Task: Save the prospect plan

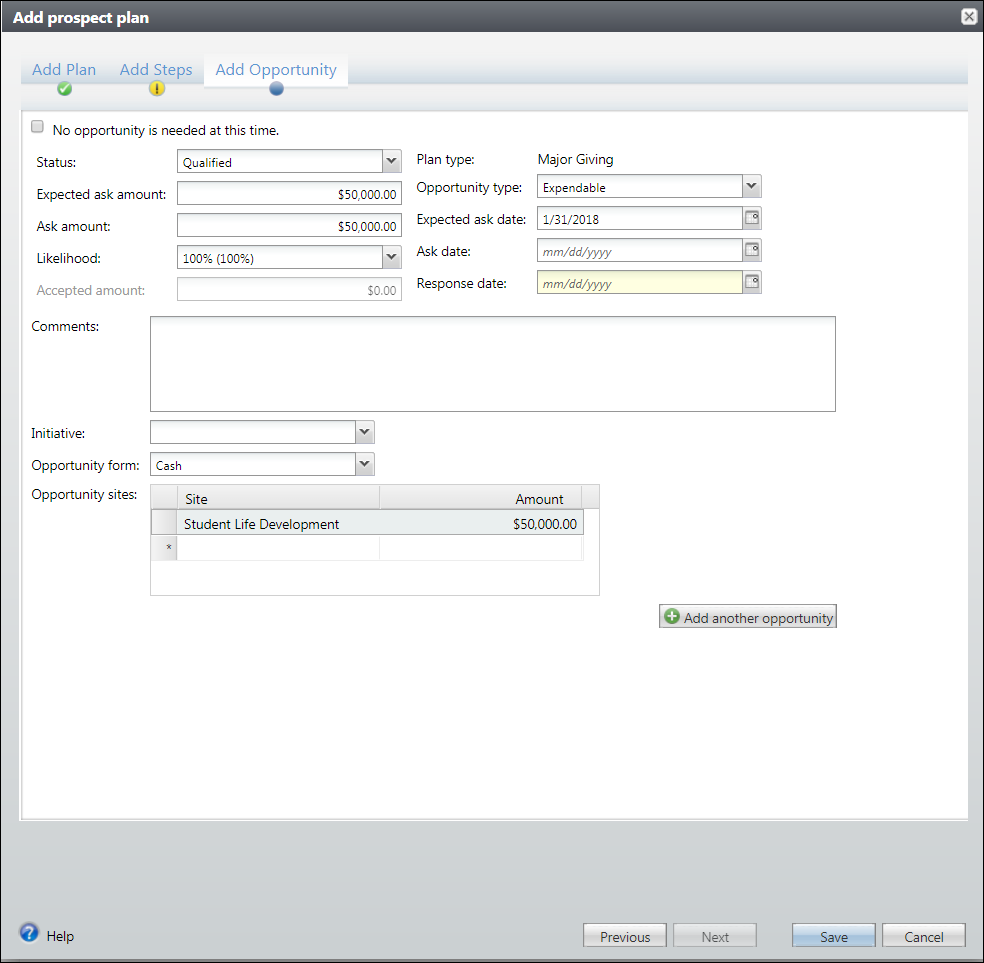Action: 833,935
